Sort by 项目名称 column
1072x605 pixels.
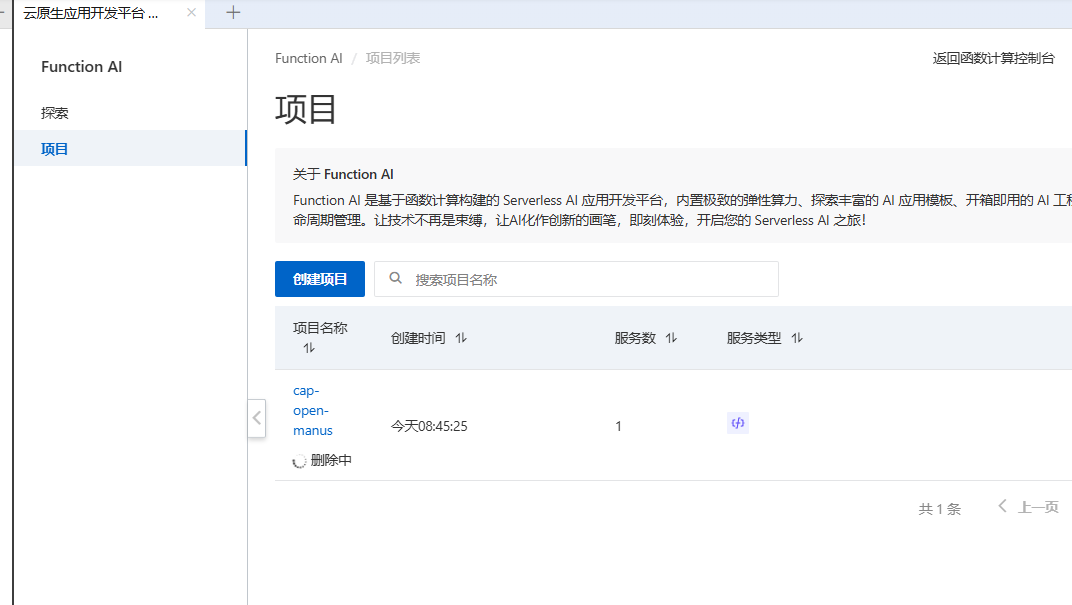point(309,348)
